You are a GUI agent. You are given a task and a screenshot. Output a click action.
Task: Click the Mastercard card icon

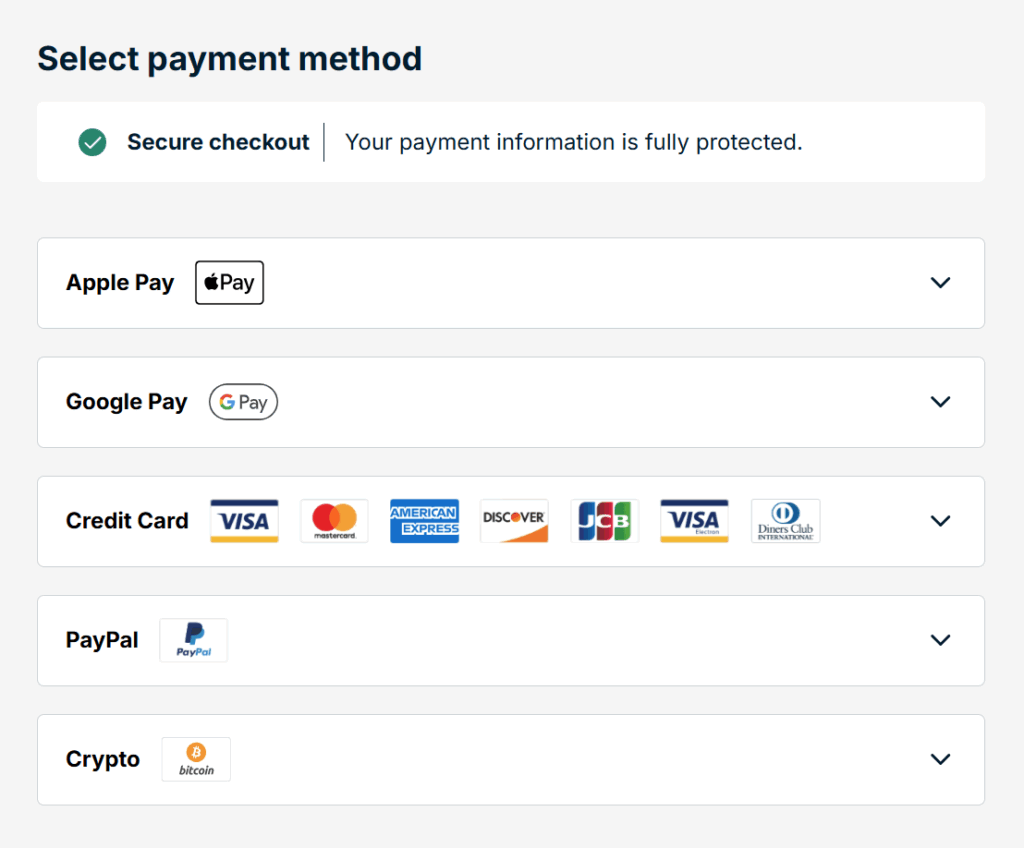334,521
